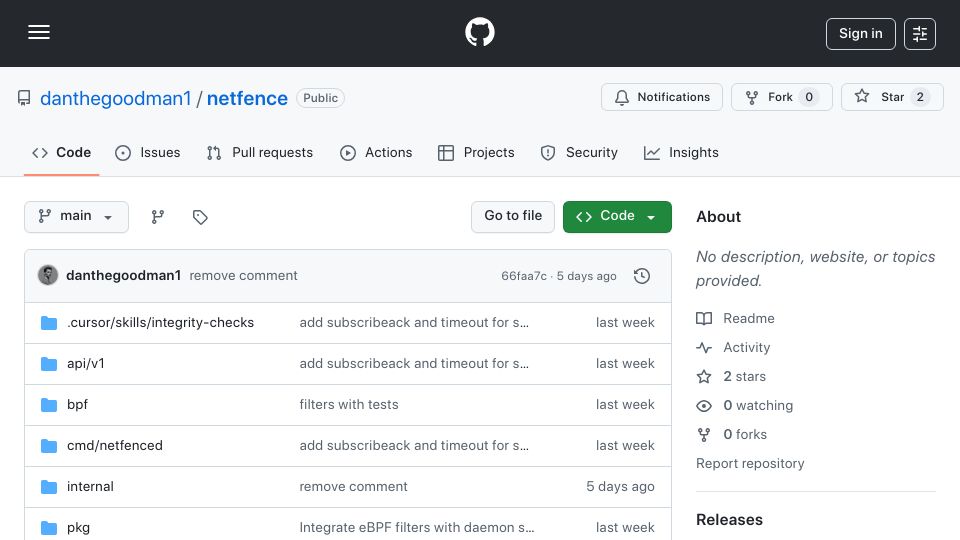Open the Security tab
Screen dimensions: 960x540
(x=579, y=152)
